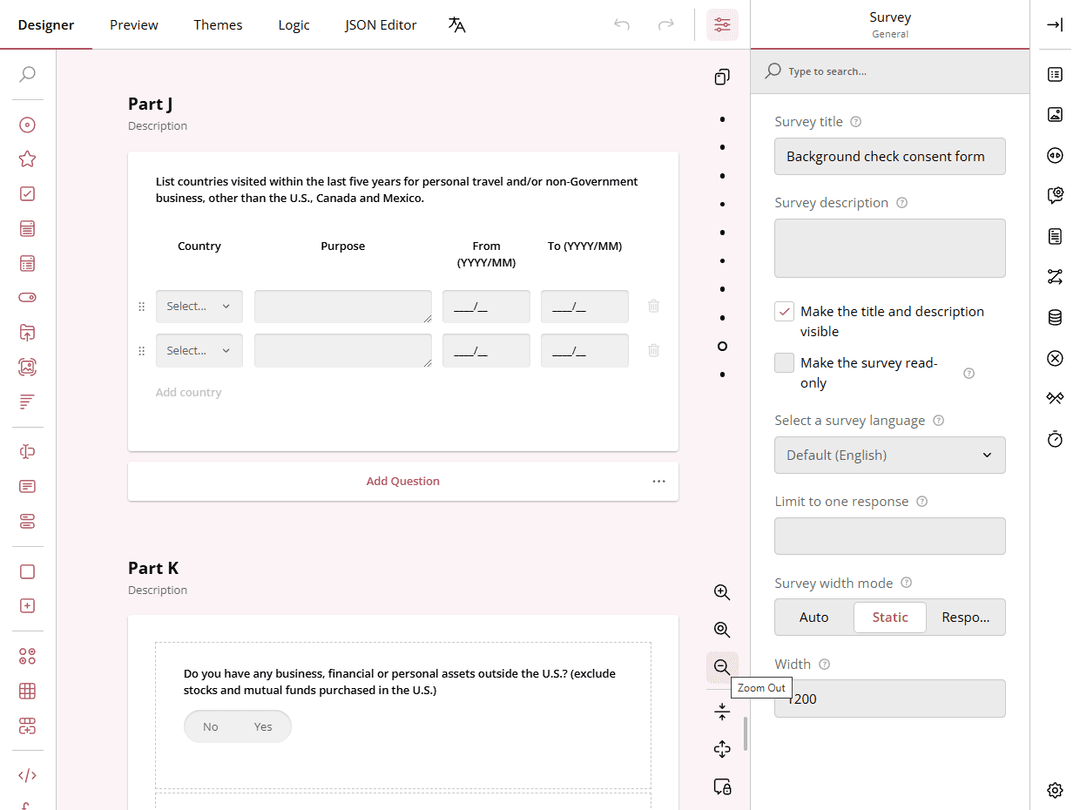Select the Yes/No Boolean toolbox icon
The image size is (1080, 810).
[x=28, y=298]
